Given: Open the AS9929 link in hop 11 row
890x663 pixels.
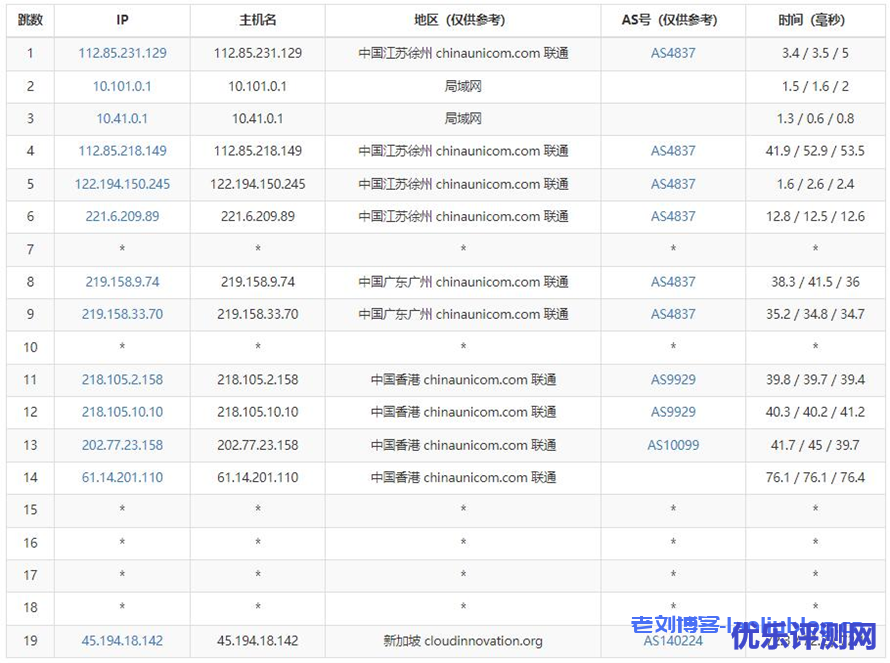Looking at the screenshot, I should tap(673, 380).
